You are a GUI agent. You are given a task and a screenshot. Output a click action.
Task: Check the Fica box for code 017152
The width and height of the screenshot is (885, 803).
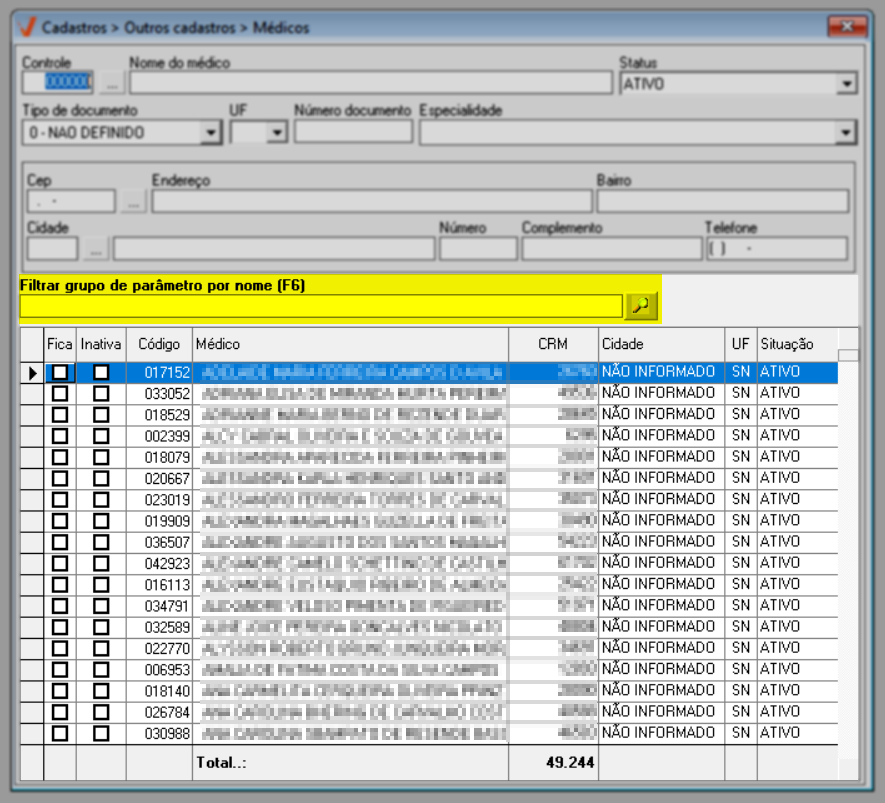[60, 372]
